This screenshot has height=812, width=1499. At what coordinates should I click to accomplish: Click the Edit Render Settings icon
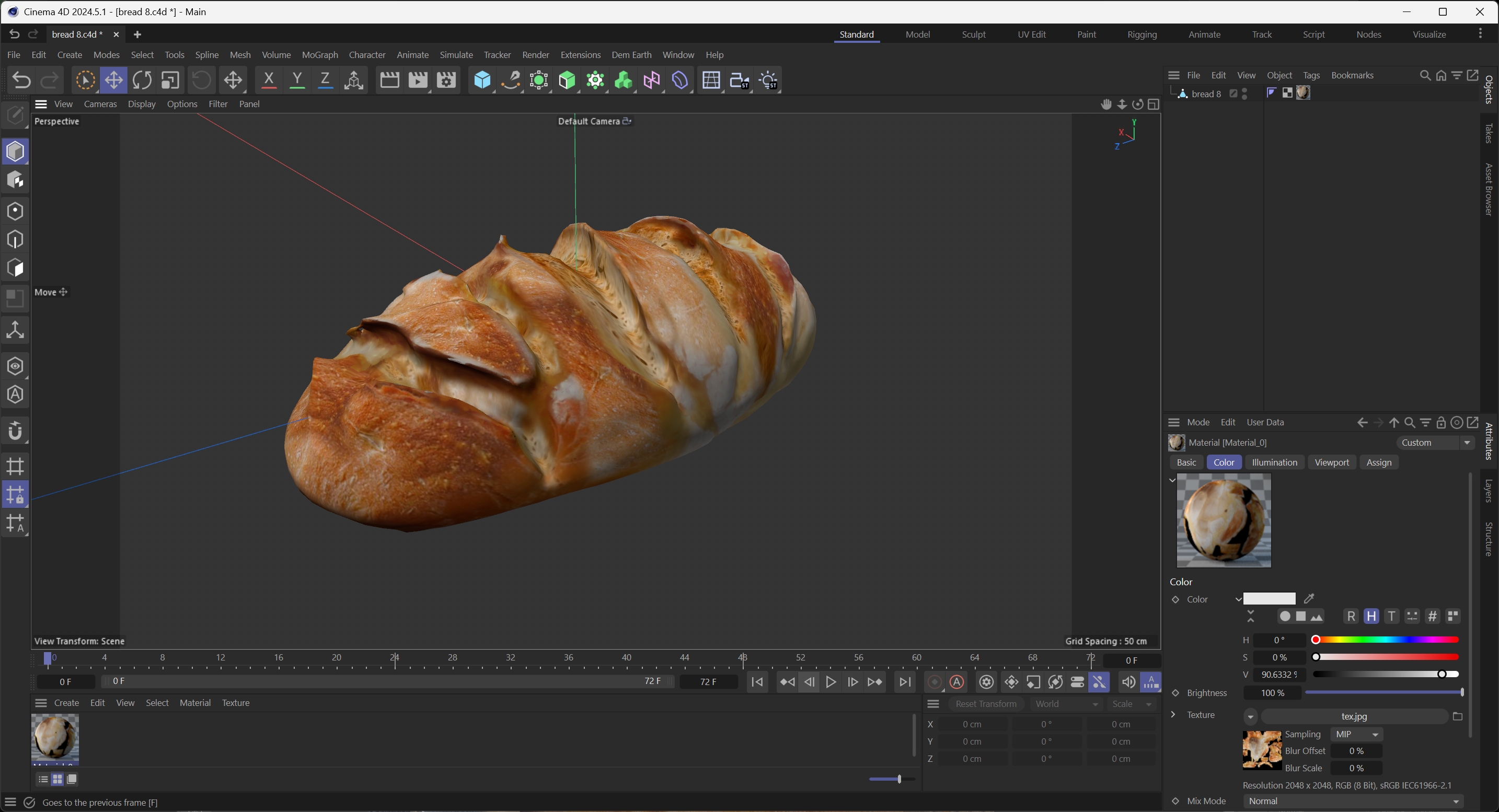pyautogui.click(x=446, y=80)
